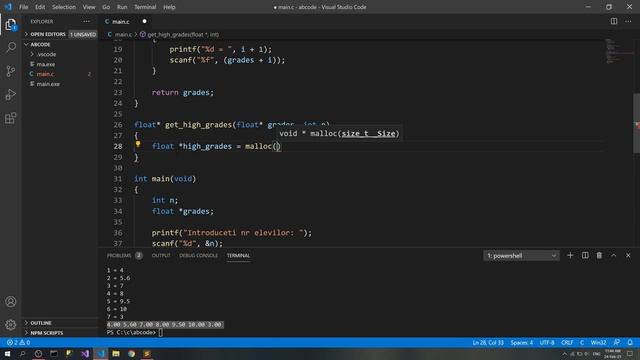Open the powershell terminal selector dropdown
Image resolution: width=640 pixels, height=360 pixels.
coord(521,256)
